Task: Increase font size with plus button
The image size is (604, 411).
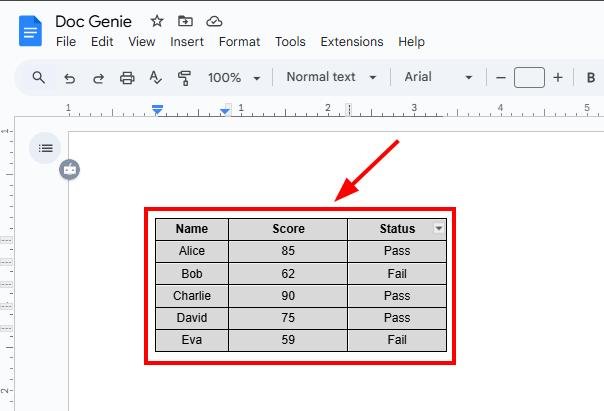Action: point(558,78)
